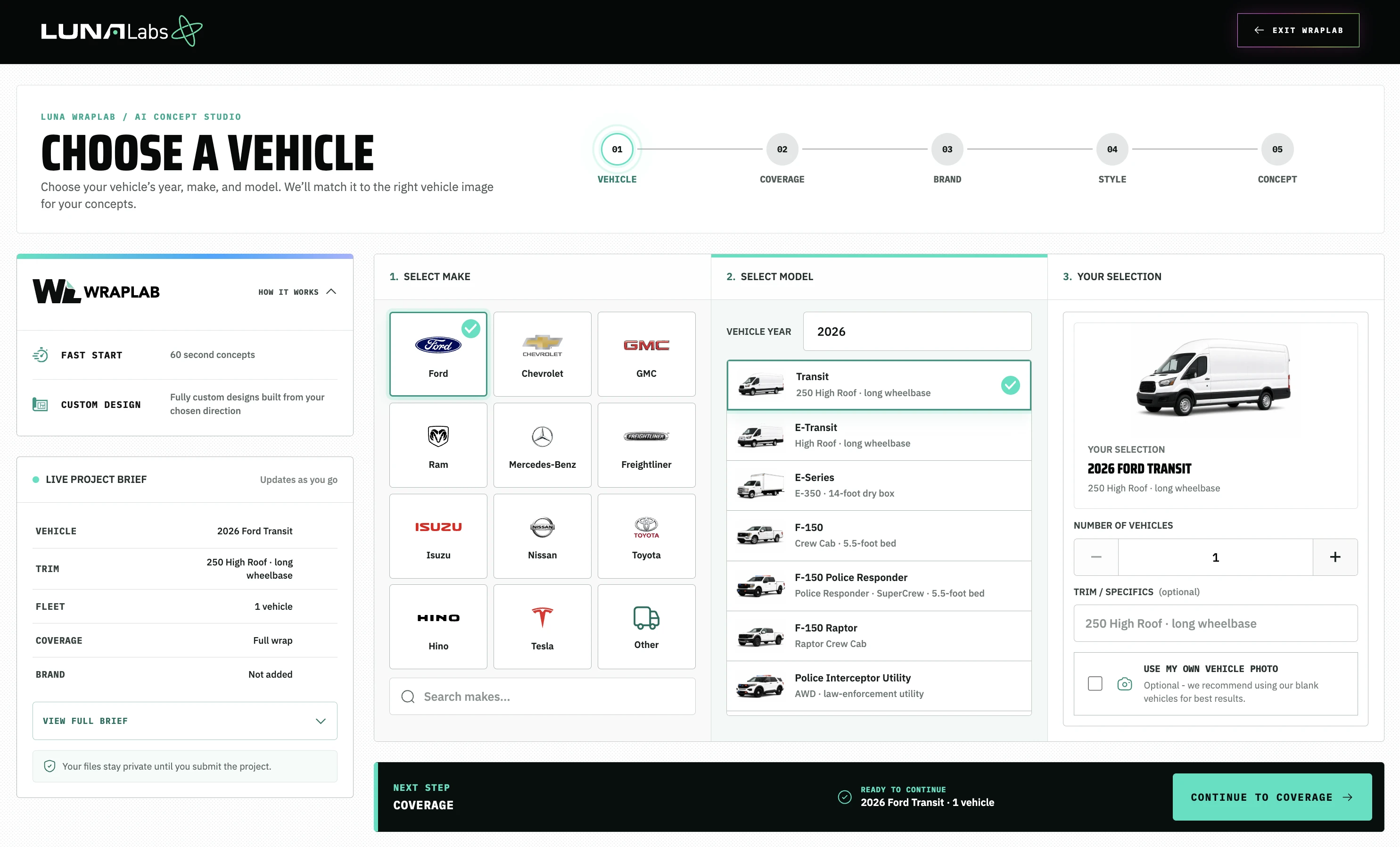The height and width of the screenshot is (847, 1400).
Task: Click Continue to Coverage button
Action: 1272,797
